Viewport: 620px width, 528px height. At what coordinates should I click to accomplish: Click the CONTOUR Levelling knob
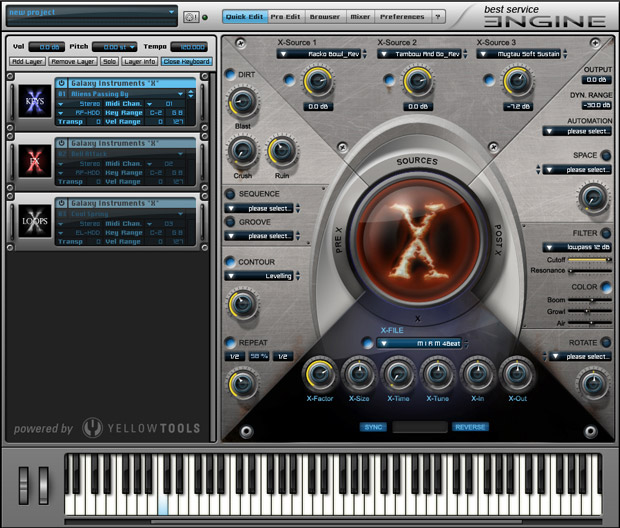242,304
